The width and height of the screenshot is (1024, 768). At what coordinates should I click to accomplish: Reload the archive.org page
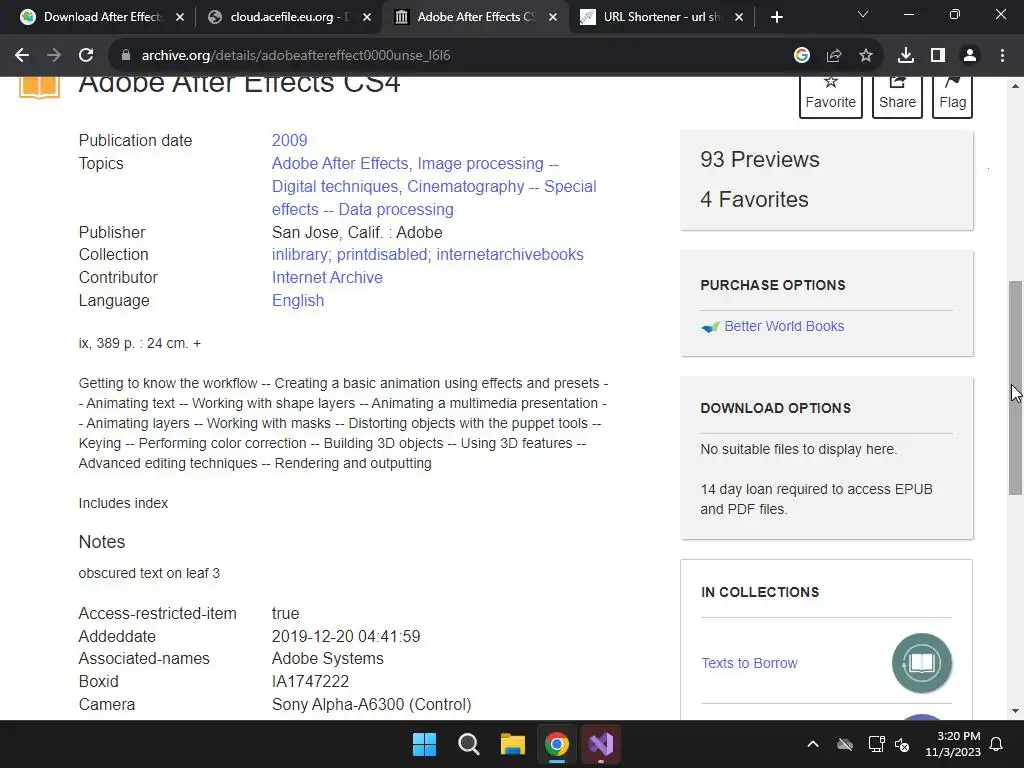(86, 56)
